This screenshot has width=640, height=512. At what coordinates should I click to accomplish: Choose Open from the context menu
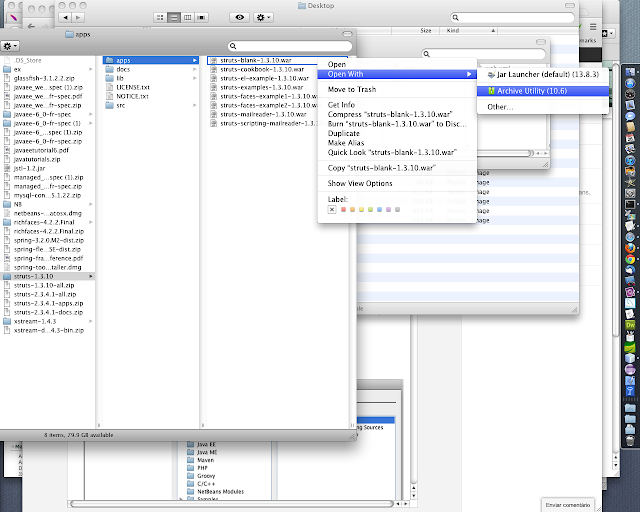337,65
